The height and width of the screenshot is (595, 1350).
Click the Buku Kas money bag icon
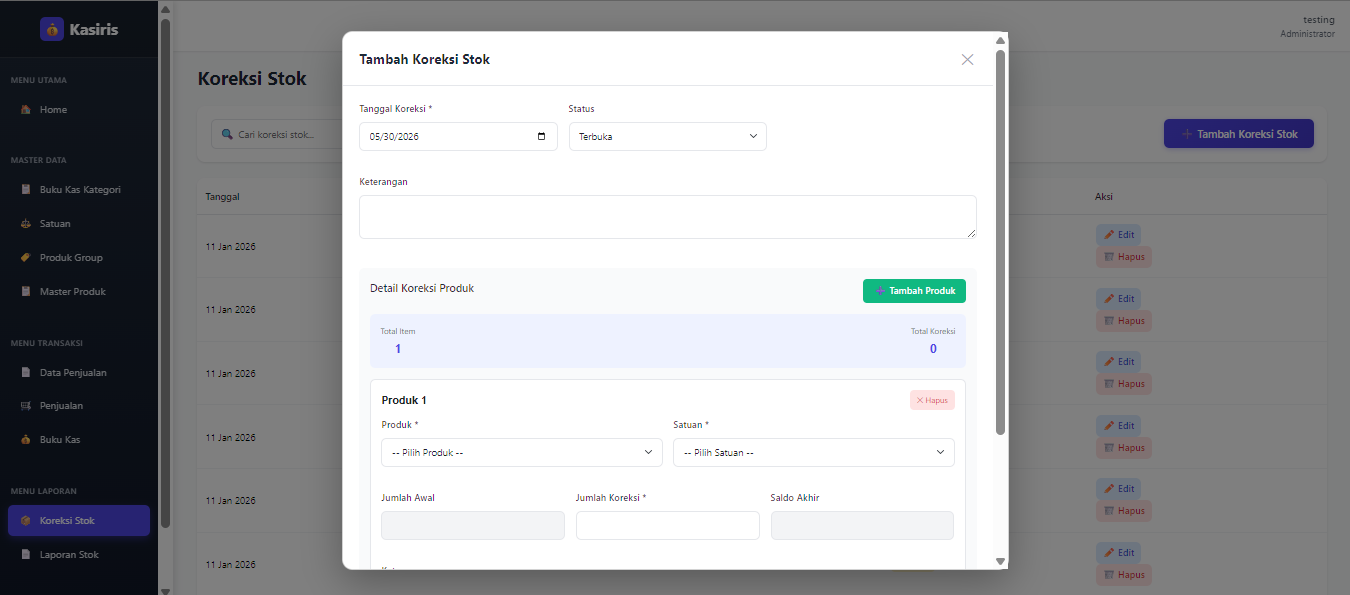coord(26,440)
